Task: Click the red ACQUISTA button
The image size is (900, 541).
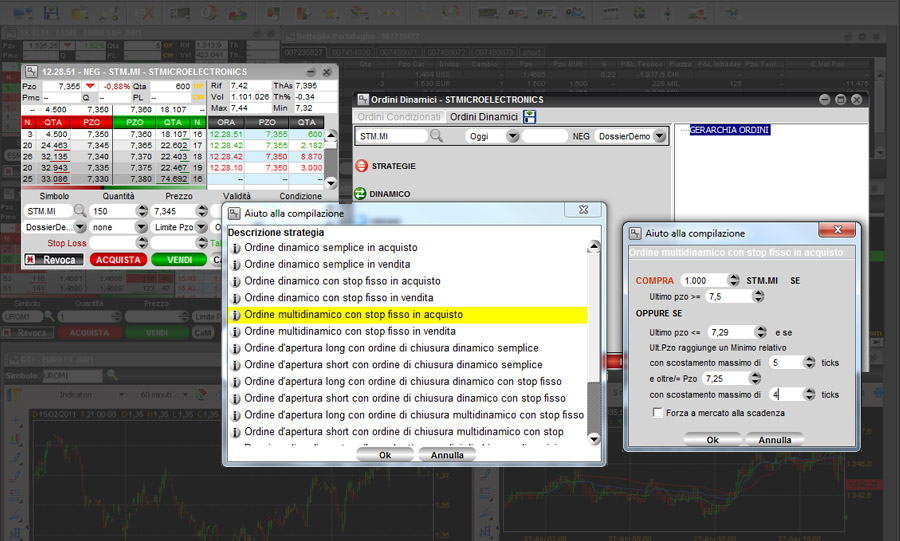Action: point(118,260)
